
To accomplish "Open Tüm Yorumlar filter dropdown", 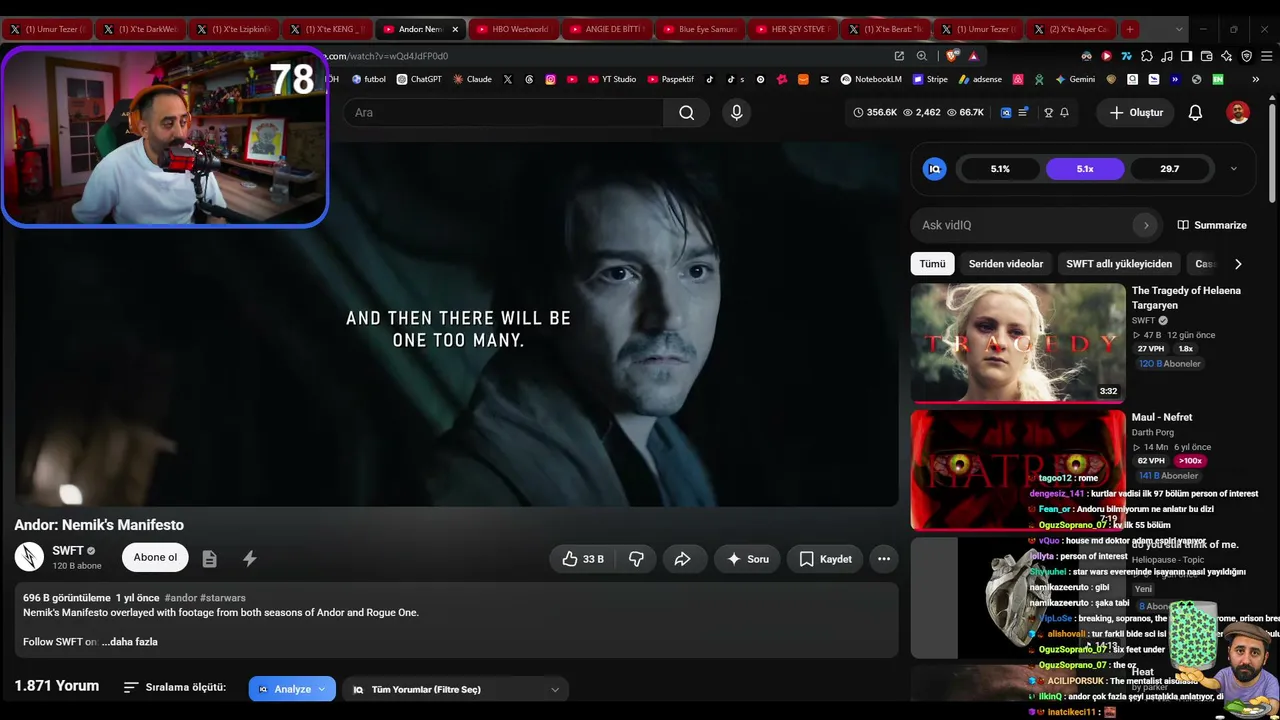I will pyautogui.click(x=456, y=689).
